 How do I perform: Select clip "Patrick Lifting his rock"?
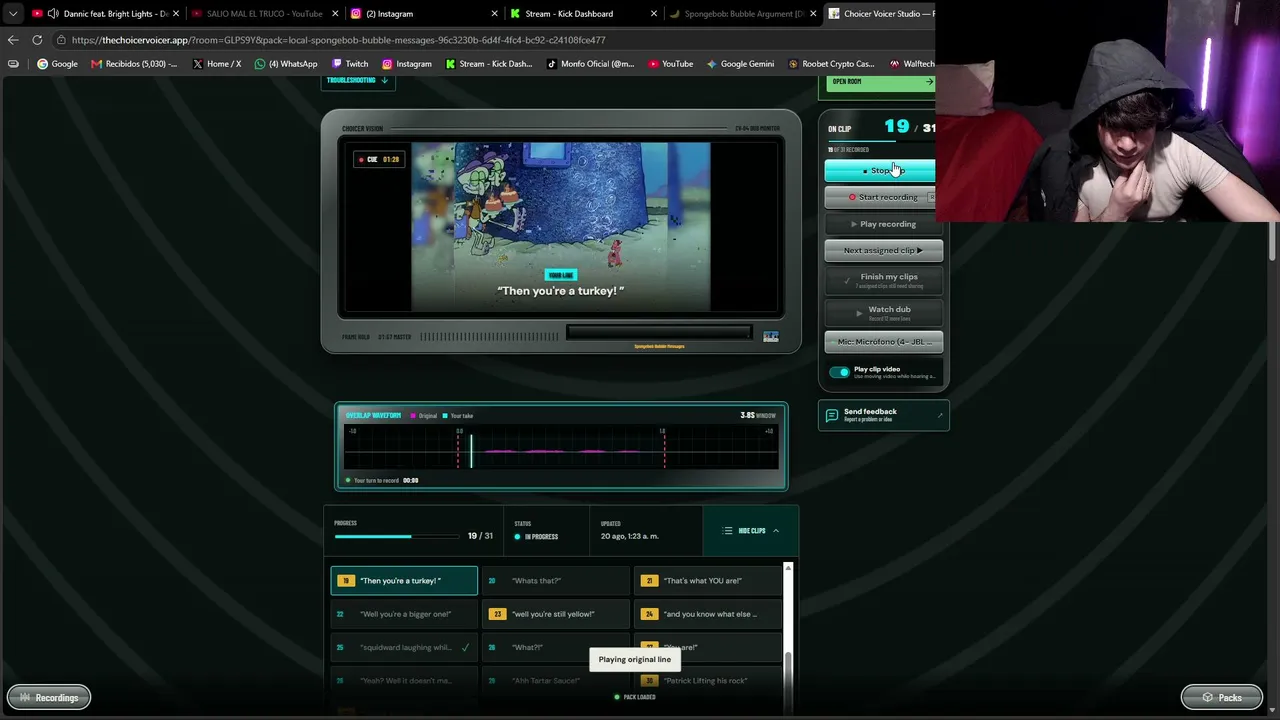click(708, 681)
